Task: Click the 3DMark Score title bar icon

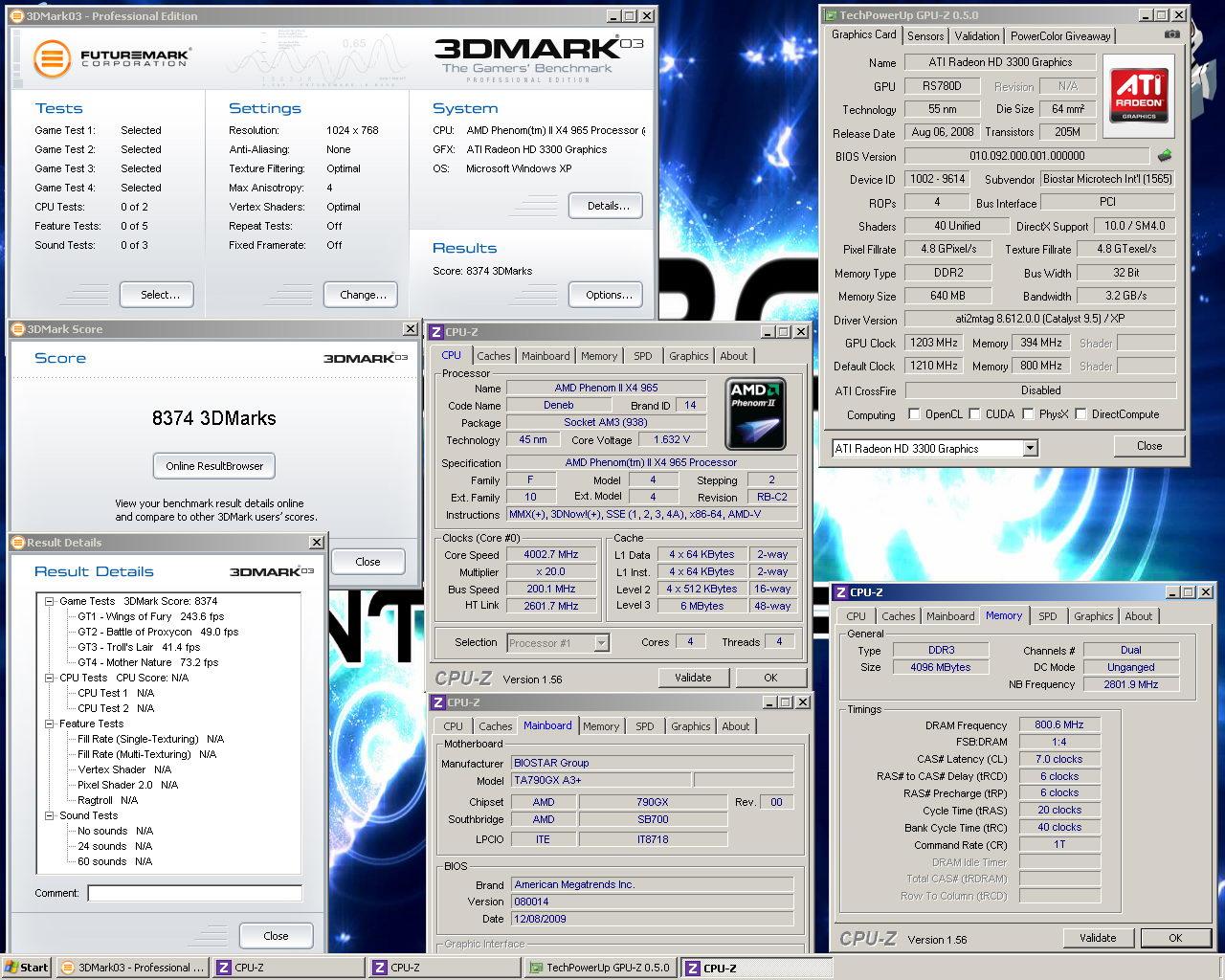Action: tap(18, 329)
